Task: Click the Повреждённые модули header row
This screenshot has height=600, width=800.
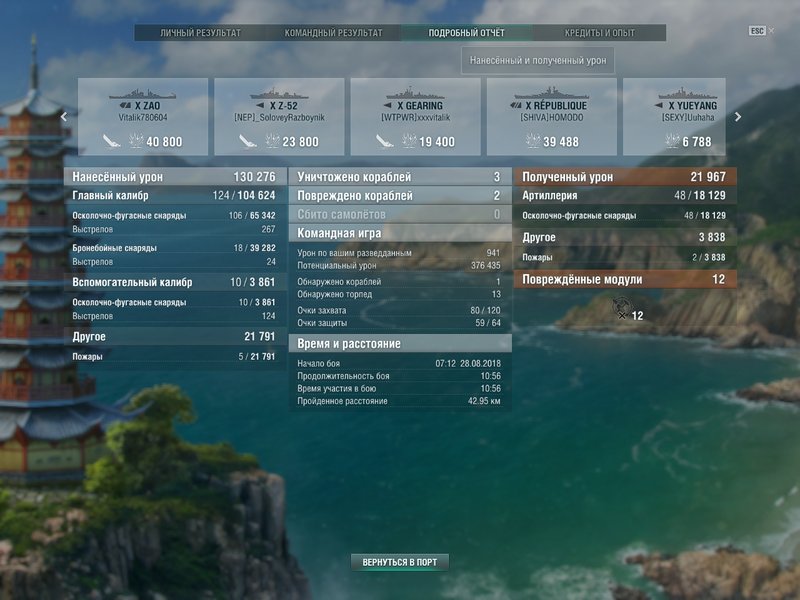Action: point(626,279)
